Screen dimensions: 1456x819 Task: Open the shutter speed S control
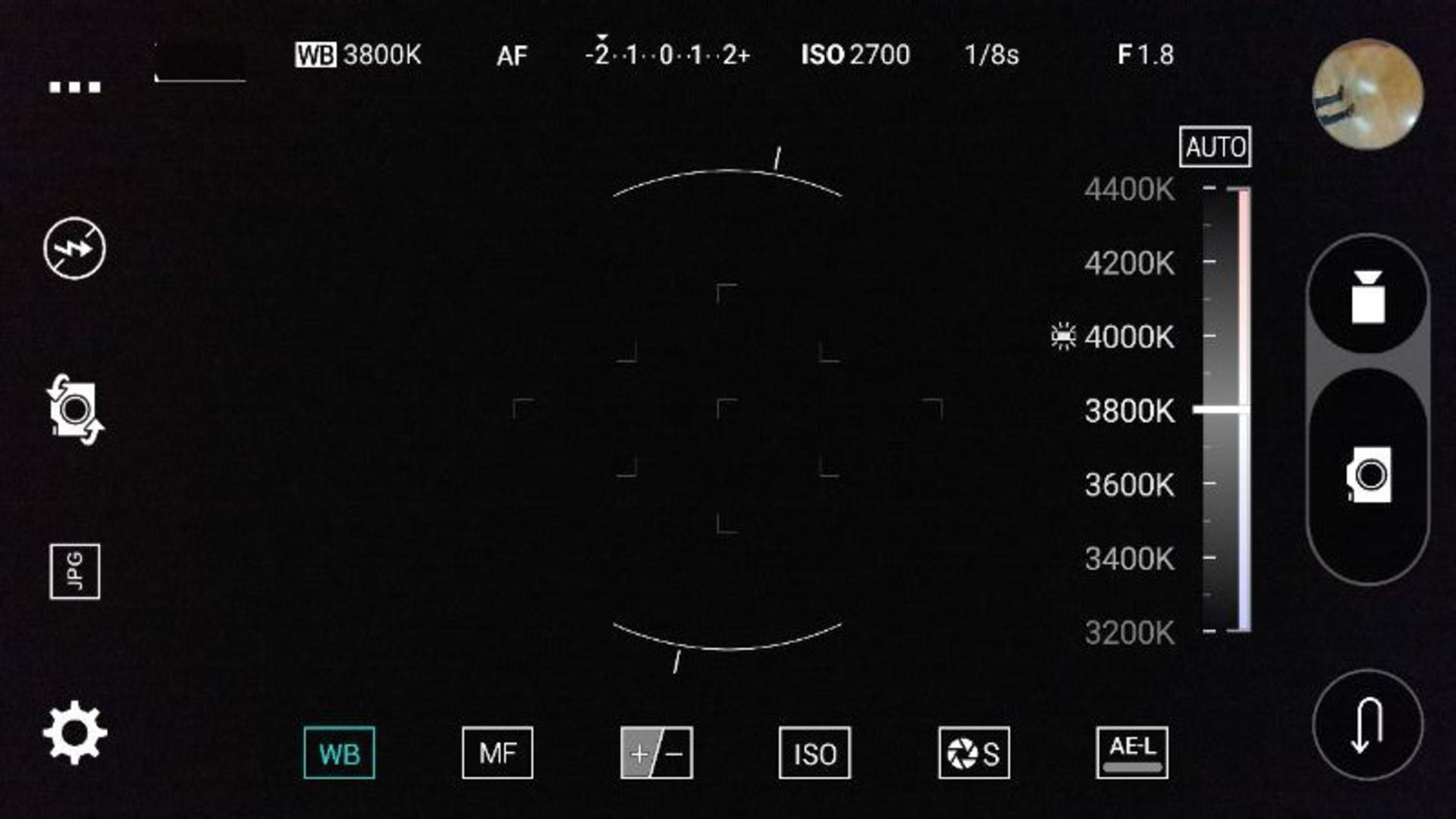tap(974, 753)
